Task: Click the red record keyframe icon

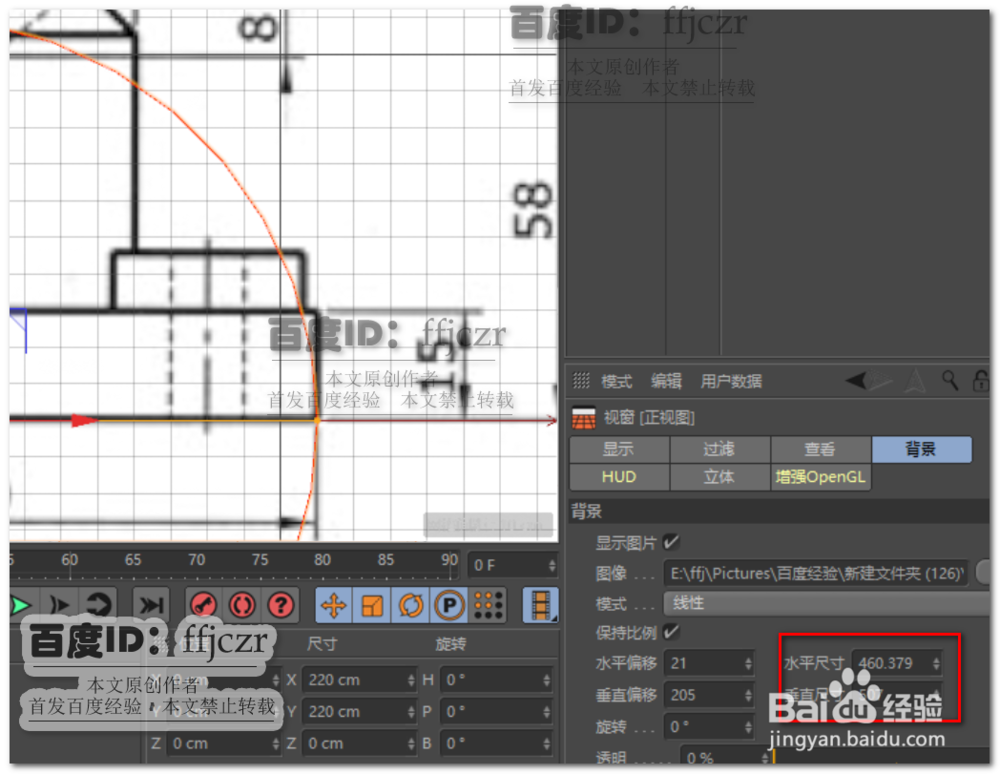Action: [204, 604]
